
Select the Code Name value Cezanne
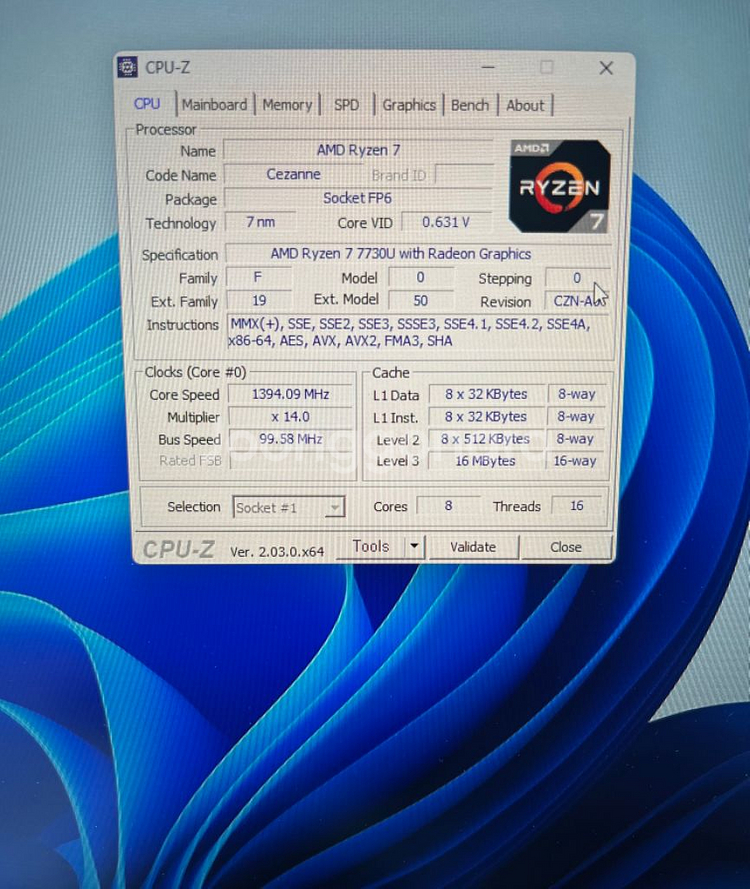pos(293,175)
